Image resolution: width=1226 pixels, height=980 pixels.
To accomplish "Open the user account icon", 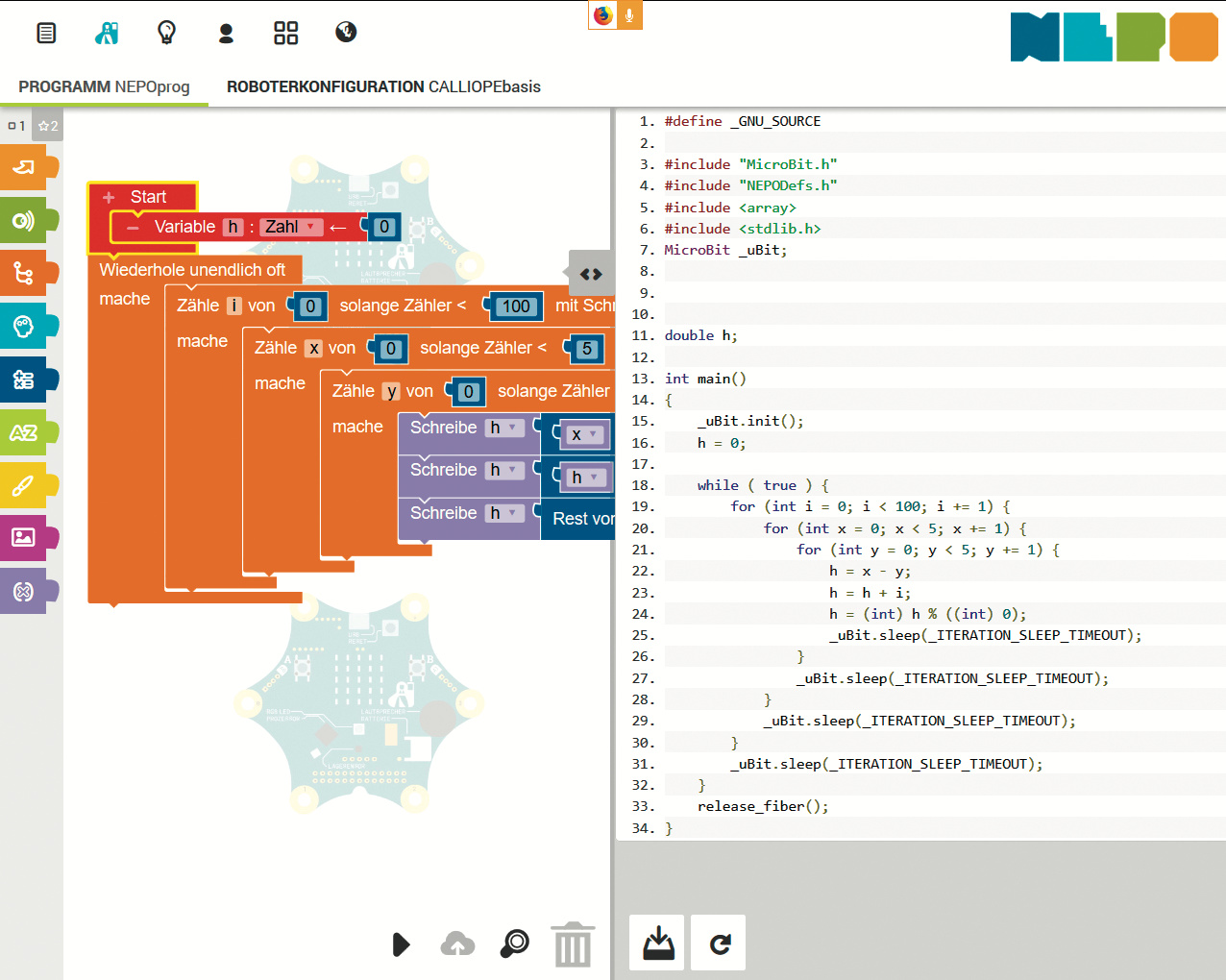I will click(226, 34).
